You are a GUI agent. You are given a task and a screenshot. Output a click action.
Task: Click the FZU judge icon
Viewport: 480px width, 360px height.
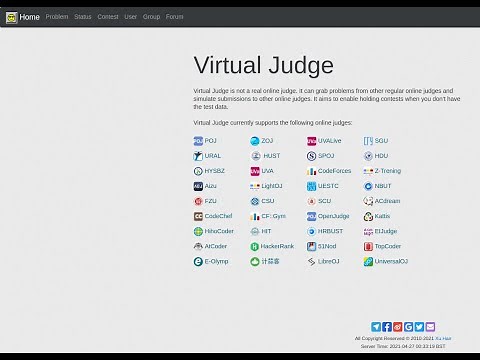click(x=198, y=201)
